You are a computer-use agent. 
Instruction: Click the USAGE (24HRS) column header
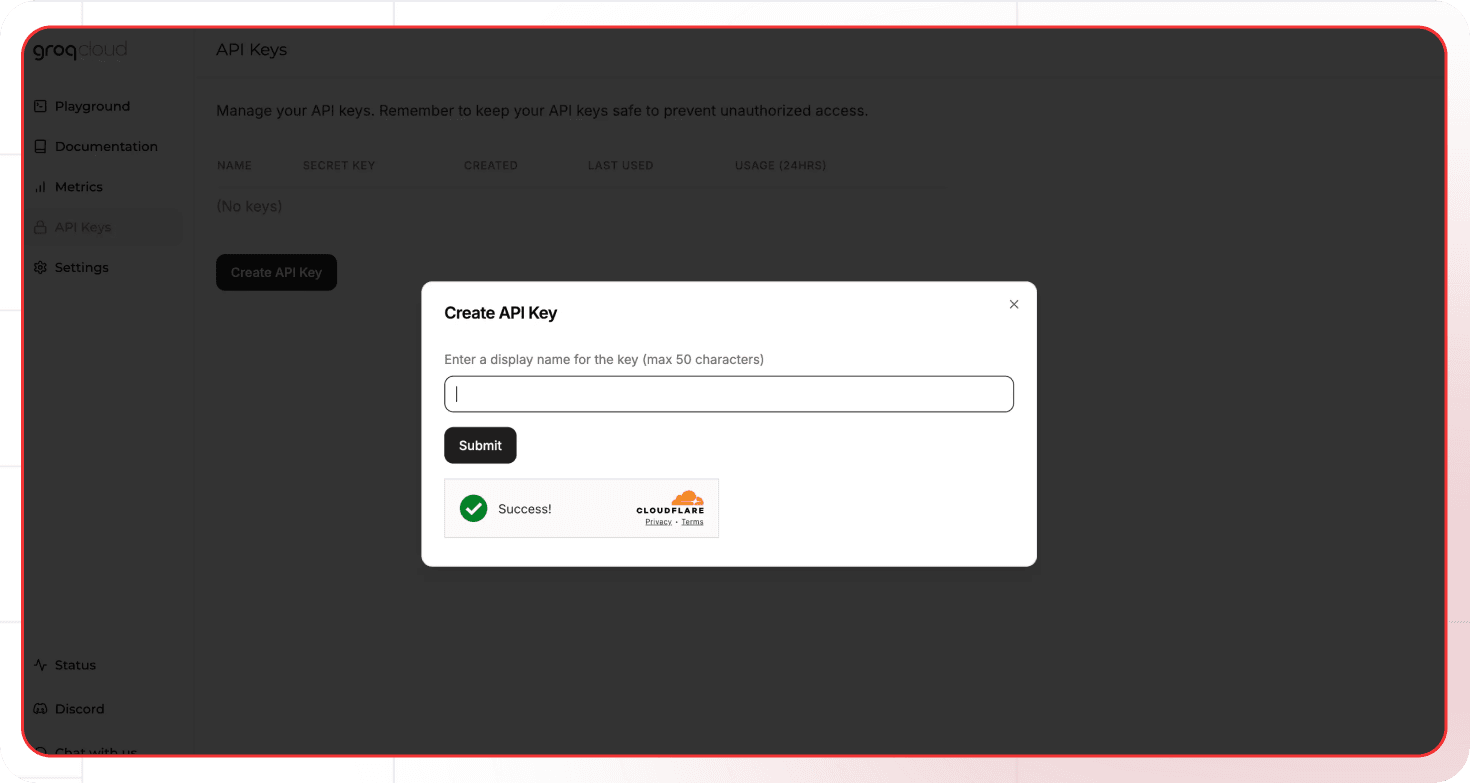coord(780,166)
